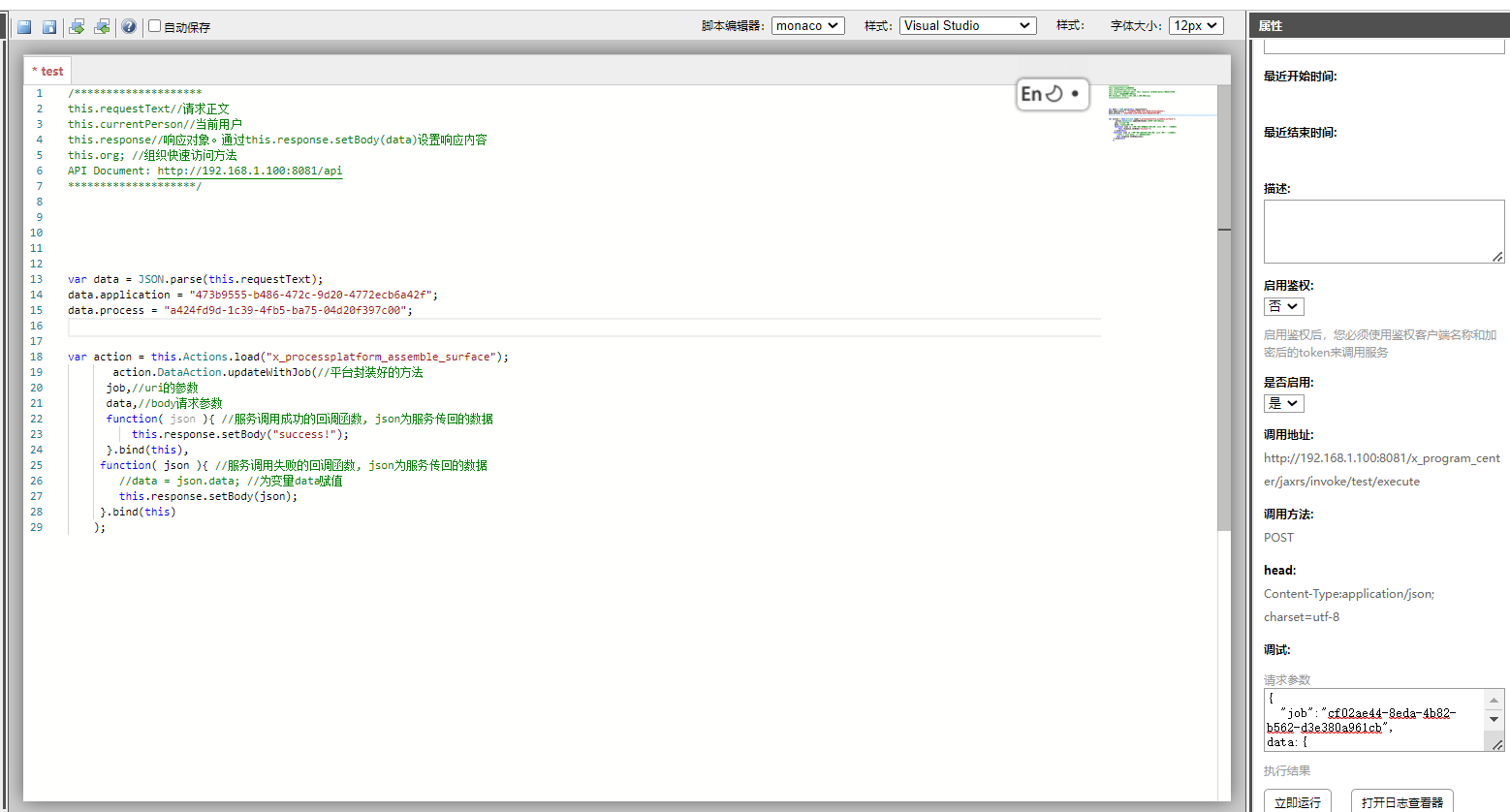The width and height of the screenshot is (1510, 812).
Task: Click the 立即运行 button
Action: coord(1298,801)
